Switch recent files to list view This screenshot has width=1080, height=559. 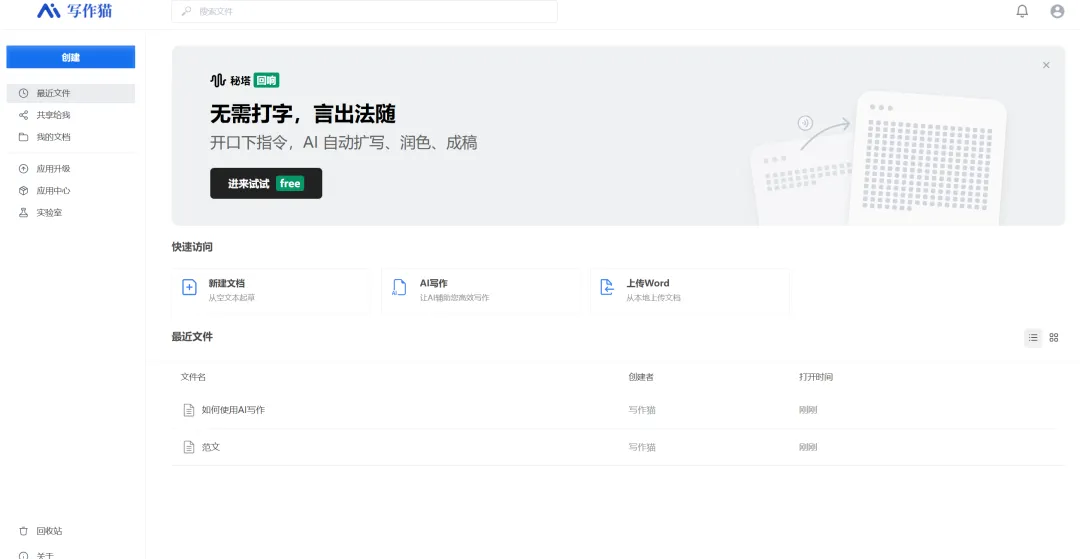(x=1033, y=337)
